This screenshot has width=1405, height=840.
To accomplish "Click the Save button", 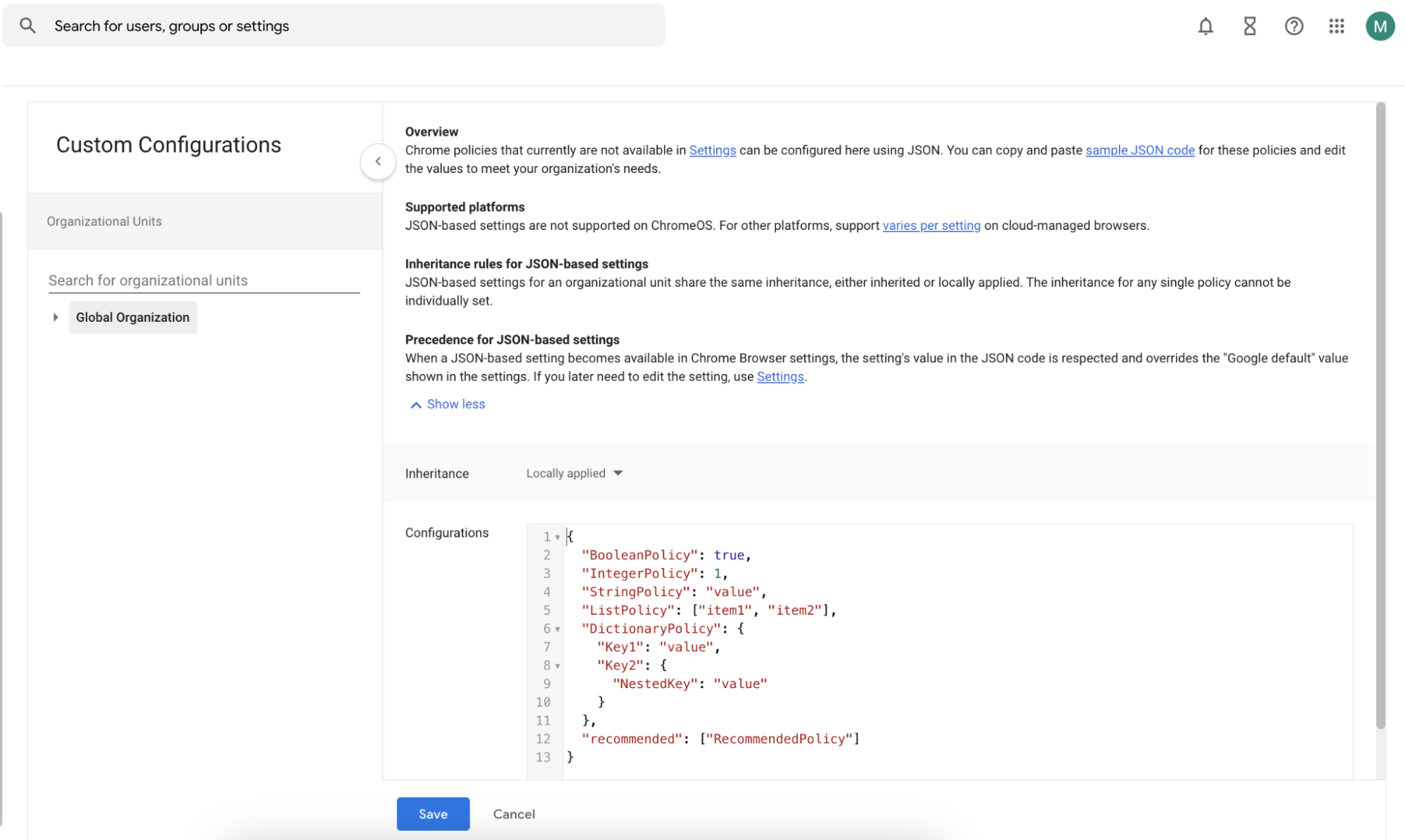I will [432, 813].
